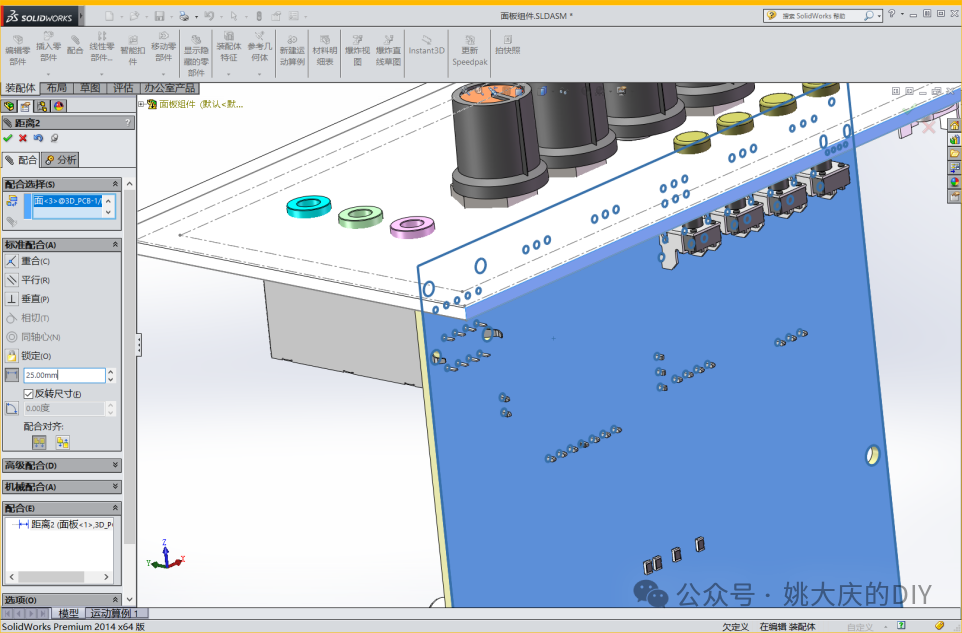Click the green checkmark to confirm mate
962x633 pixels.
click(x=8, y=138)
